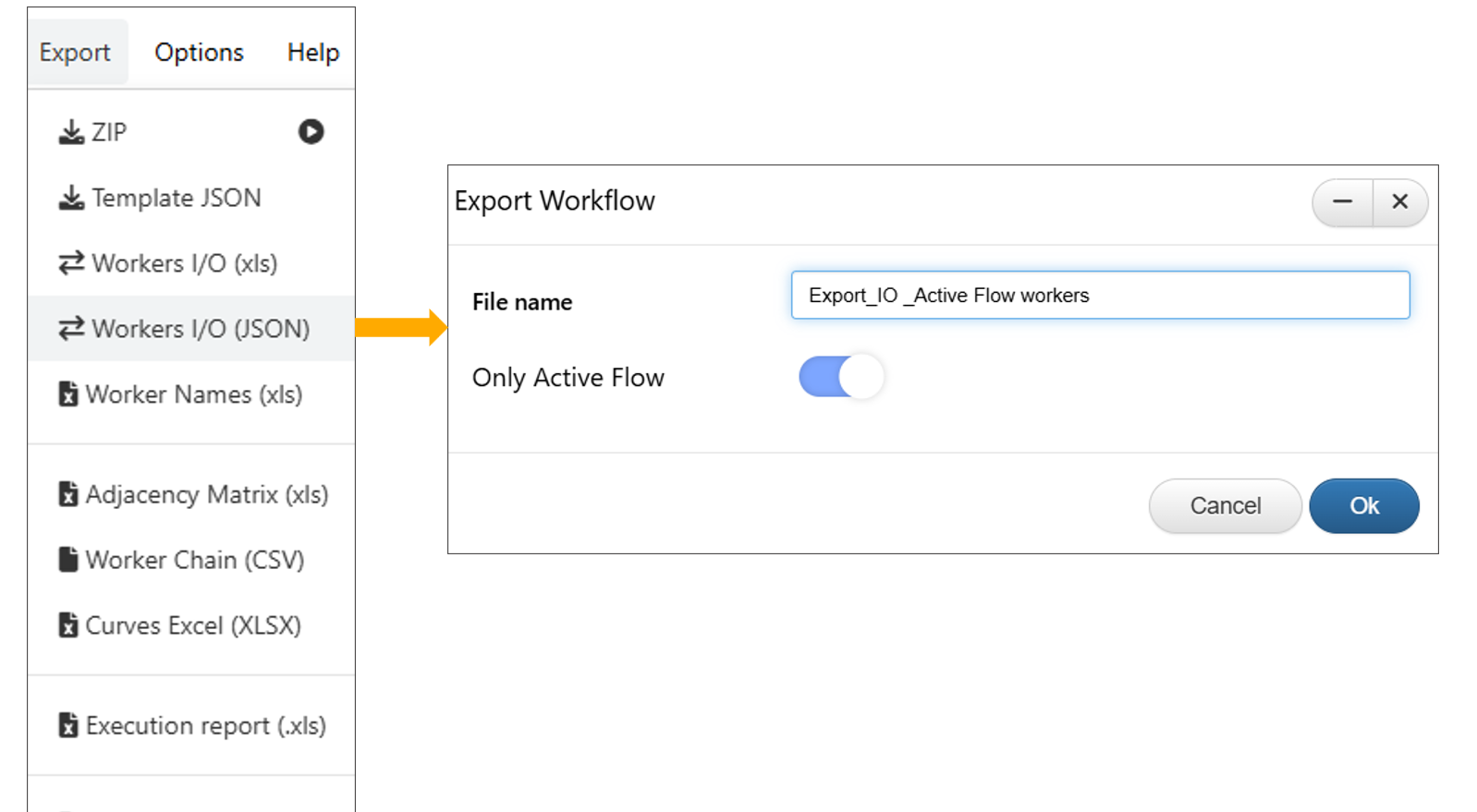Screen dimensions: 1477x812
Task: Choose Curves Excel (XLSX) export option
Action: 193,625
